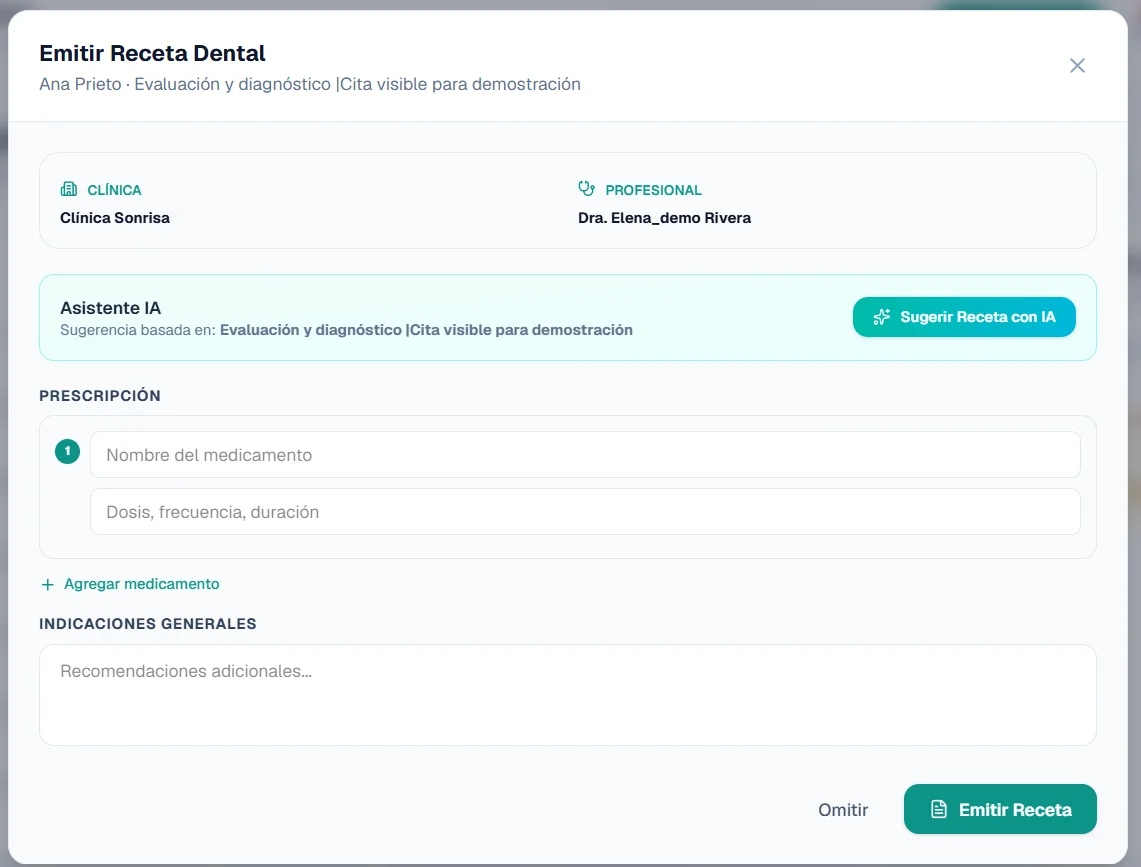This screenshot has width=1141, height=867.
Task: Click the Emitir Receta Dental title
Action: coord(152,53)
